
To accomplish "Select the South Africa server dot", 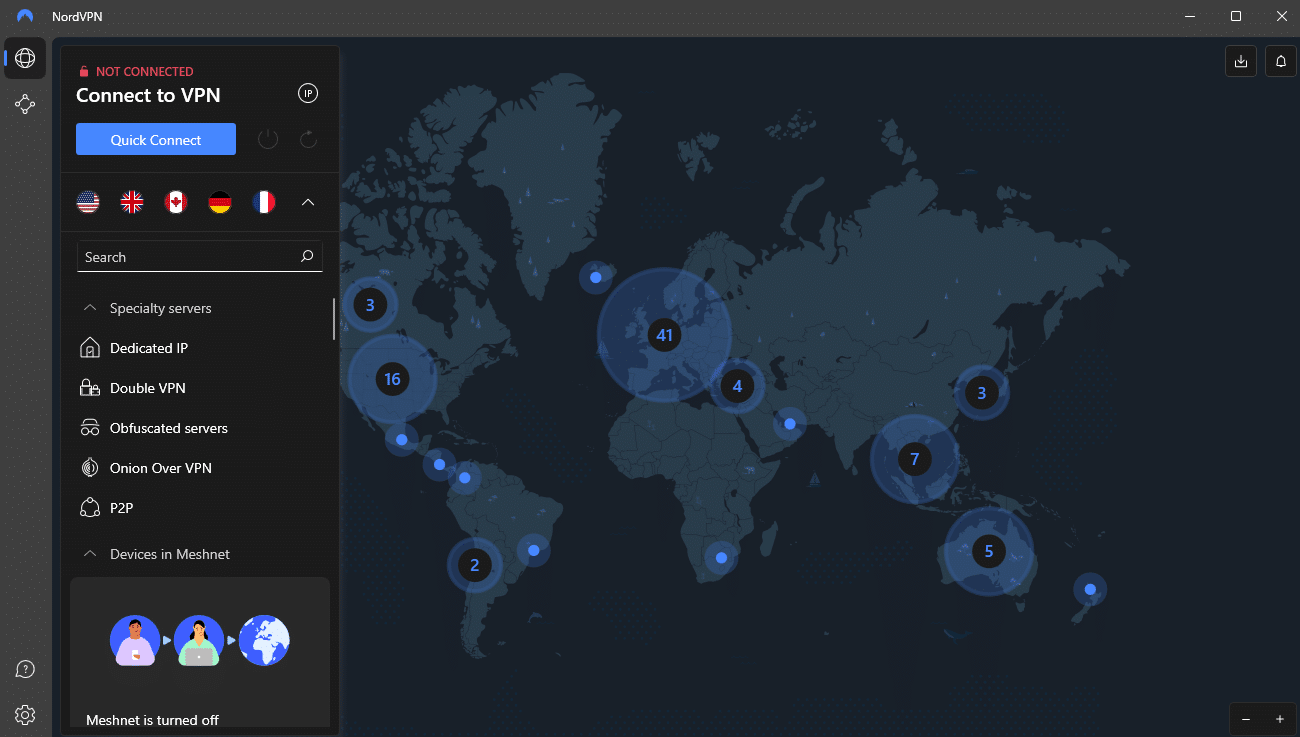I will 721,557.
